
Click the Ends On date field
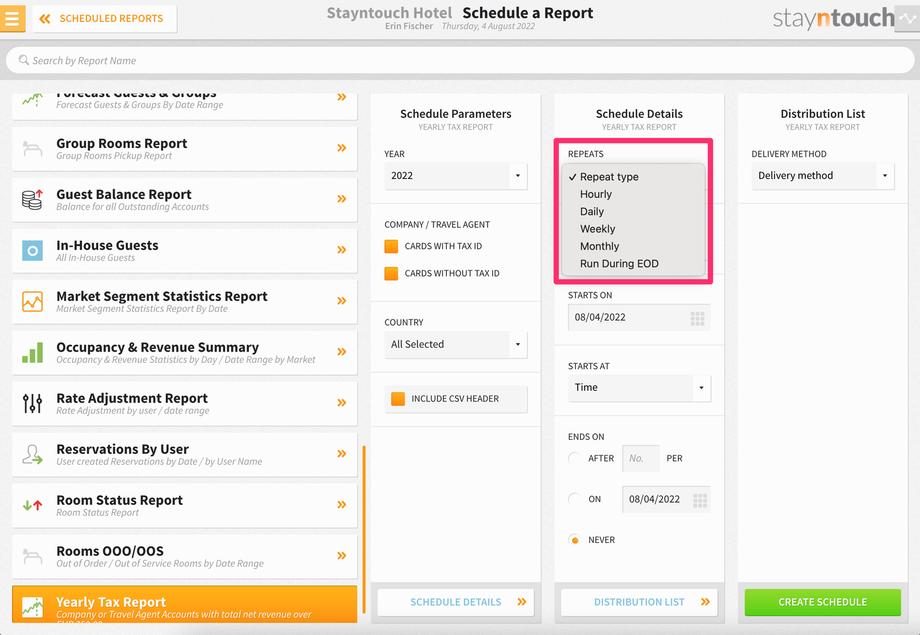pos(666,499)
